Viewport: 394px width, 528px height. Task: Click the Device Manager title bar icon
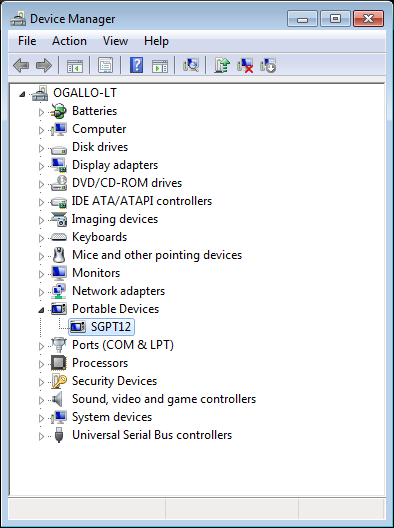click(x=18, y=19)
